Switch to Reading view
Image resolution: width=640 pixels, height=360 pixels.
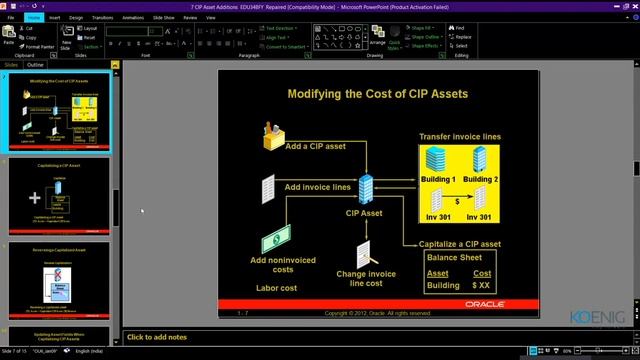(548, 351)
